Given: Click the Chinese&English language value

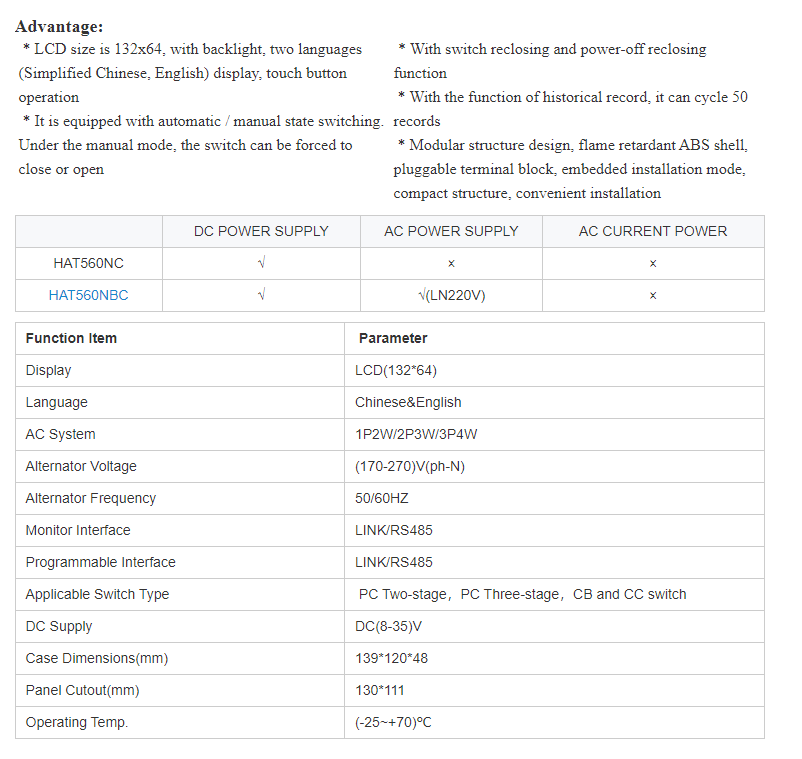Looking at the screenshot, I should pyautogui.click(x=408, y=402).
